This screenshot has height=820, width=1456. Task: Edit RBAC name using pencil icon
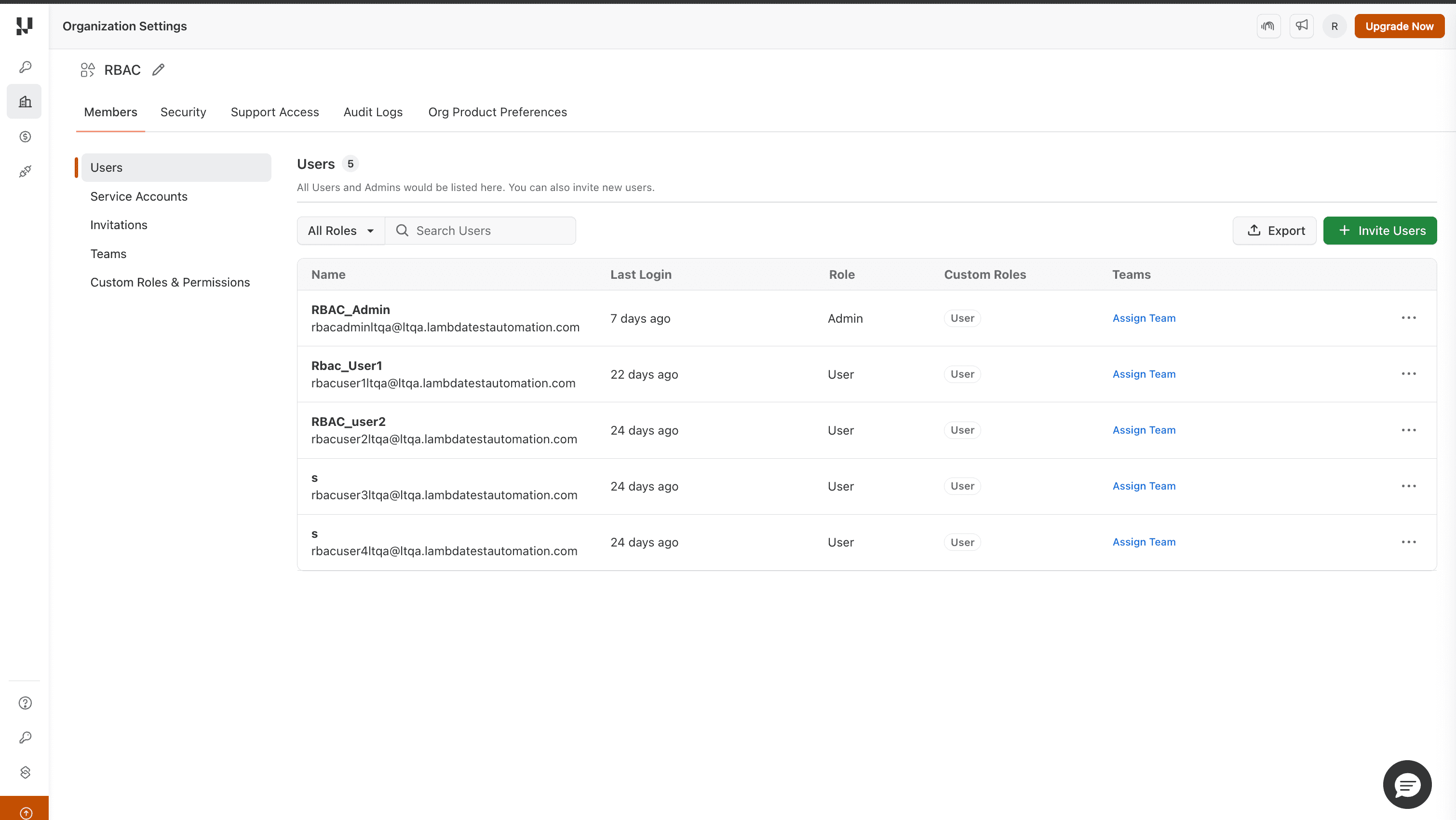pos(158,69)
